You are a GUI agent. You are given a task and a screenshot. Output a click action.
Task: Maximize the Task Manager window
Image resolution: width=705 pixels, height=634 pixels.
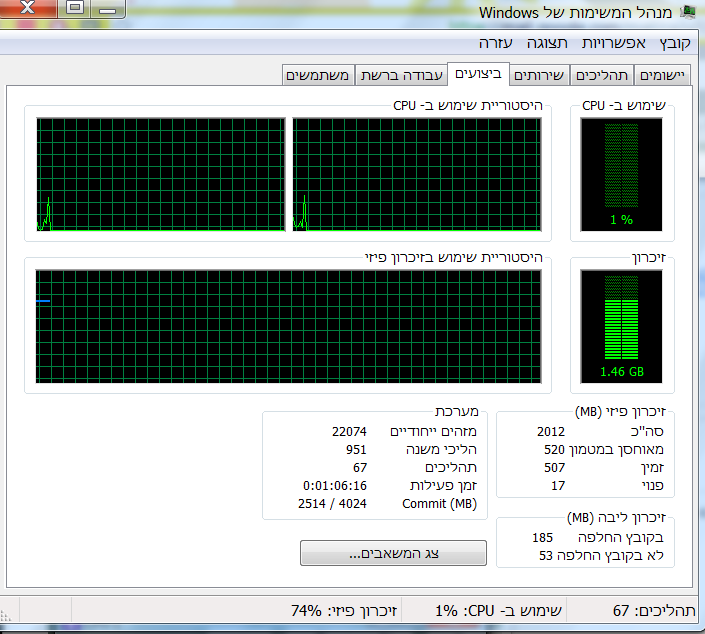pyautogui.click(x=74, y=10)
